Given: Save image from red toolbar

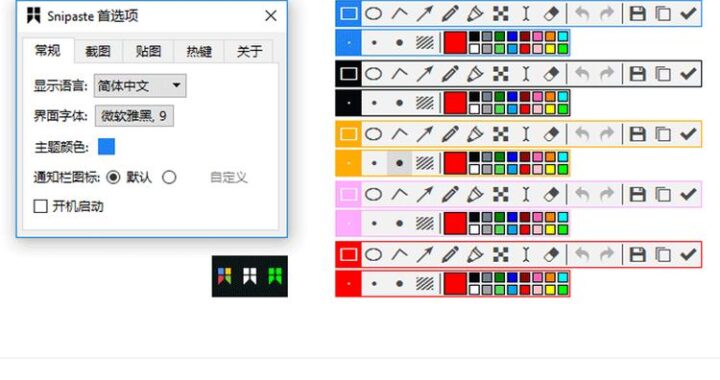Looking at the screenshot, I should point(637,254).
